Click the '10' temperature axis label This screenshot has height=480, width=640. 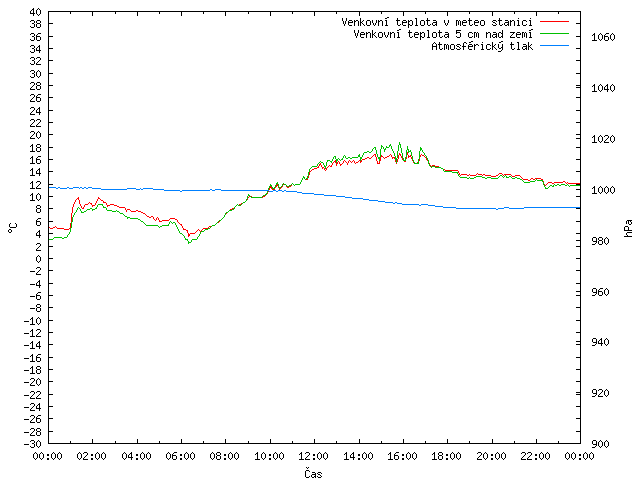click(x=36, y=197)
